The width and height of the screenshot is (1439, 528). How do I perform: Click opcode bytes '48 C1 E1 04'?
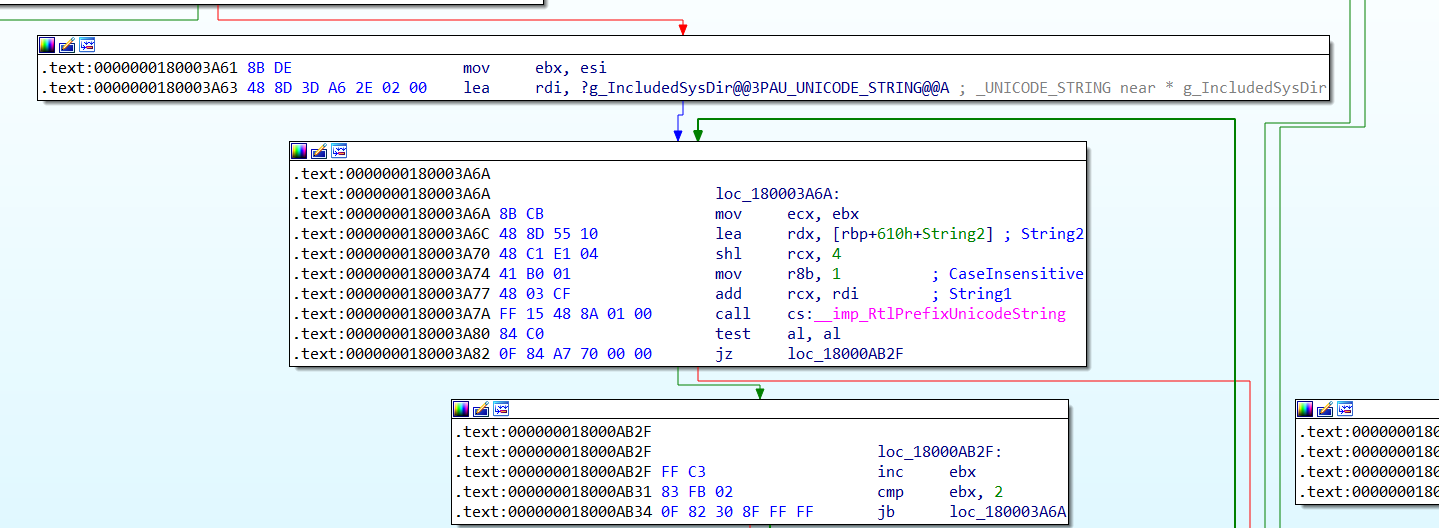[548, 254]
